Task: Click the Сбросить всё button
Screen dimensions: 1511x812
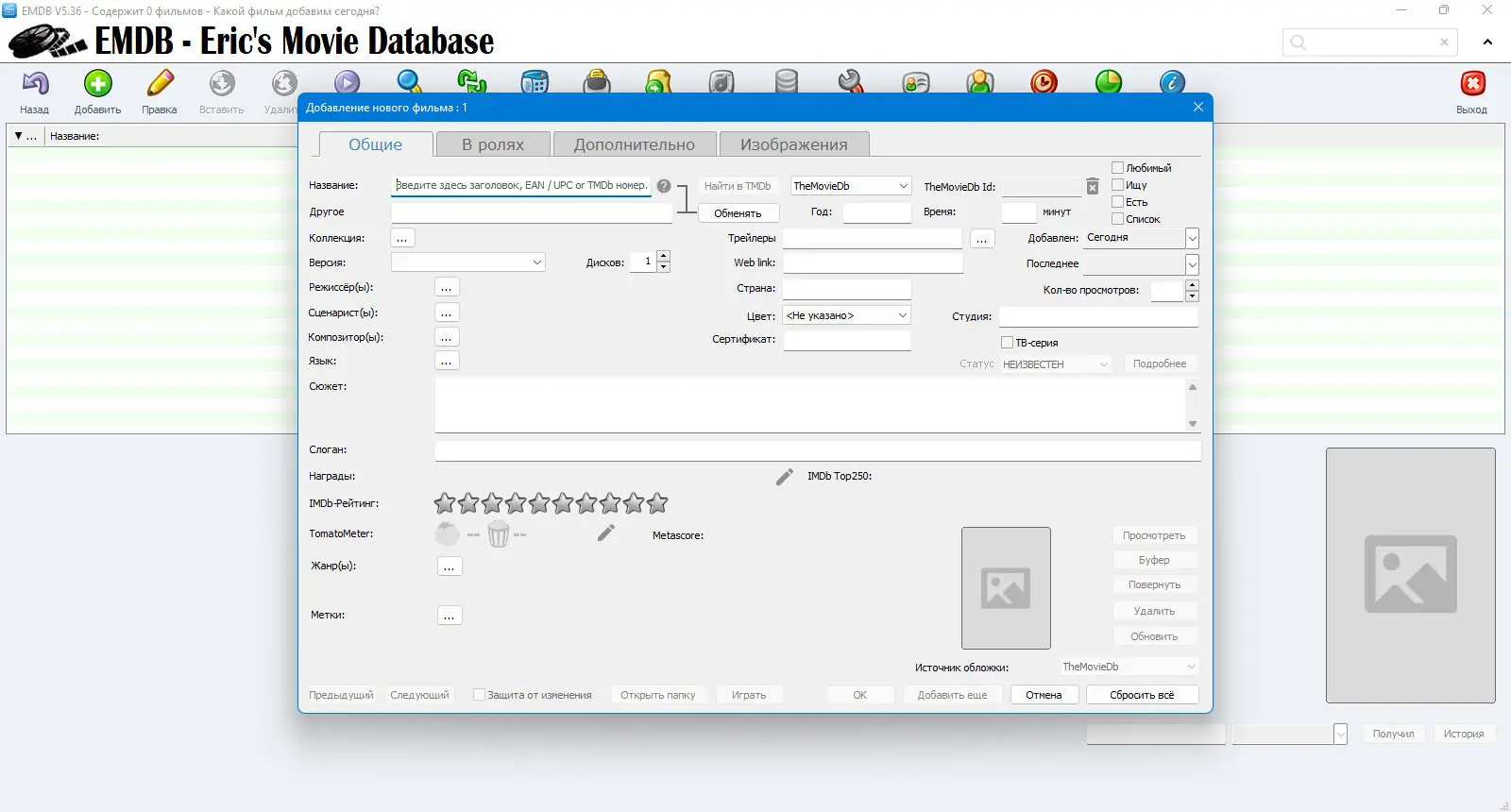Action: point(1141,695)
